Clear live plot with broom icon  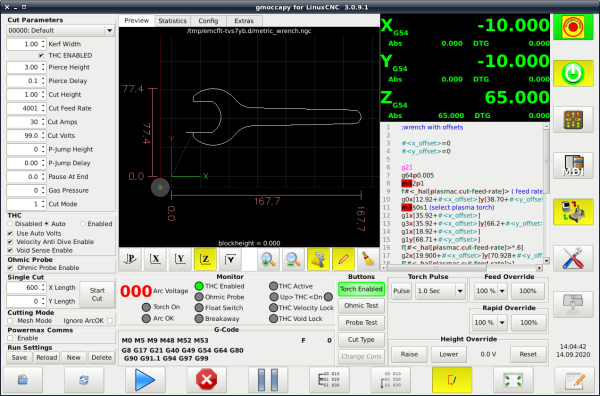pos(368,259)
